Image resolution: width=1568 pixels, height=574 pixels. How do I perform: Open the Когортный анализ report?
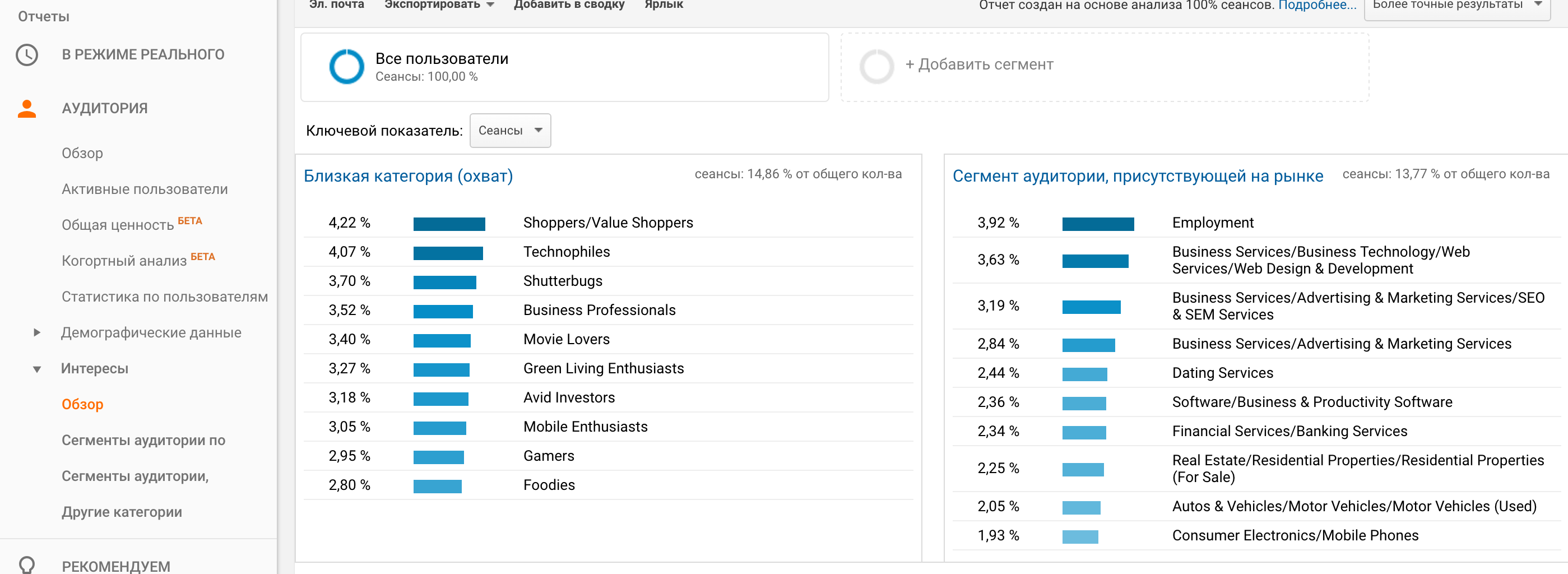tap(124, 261)
